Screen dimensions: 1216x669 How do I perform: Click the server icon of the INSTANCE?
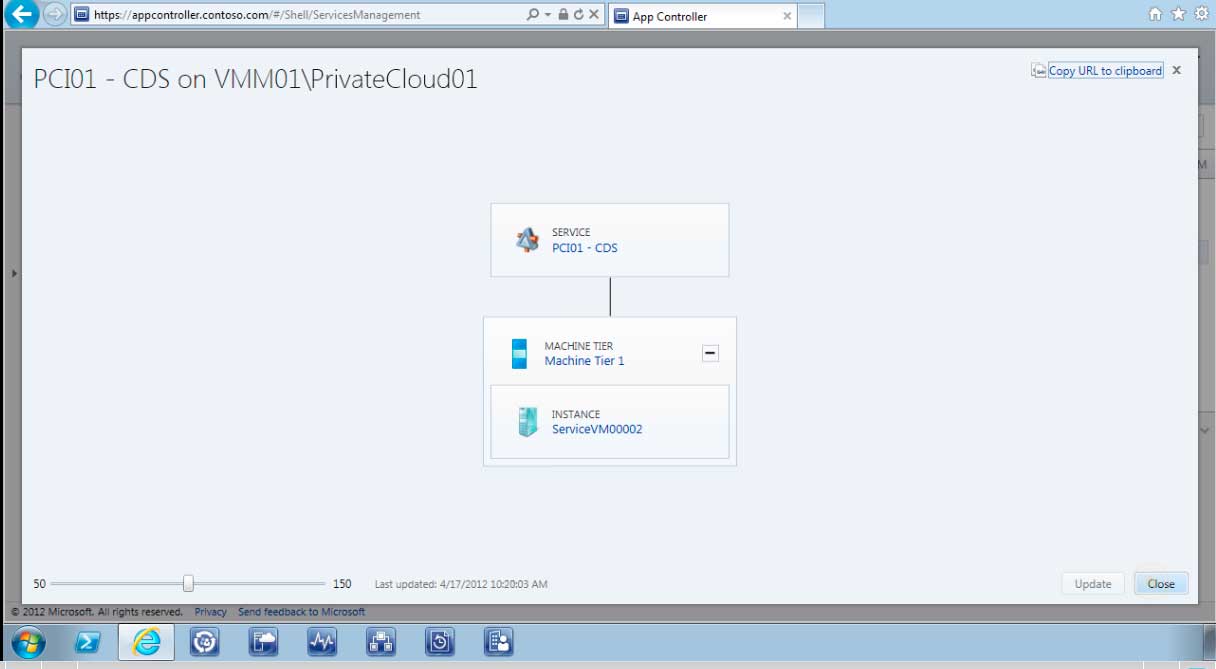[527, 422]
